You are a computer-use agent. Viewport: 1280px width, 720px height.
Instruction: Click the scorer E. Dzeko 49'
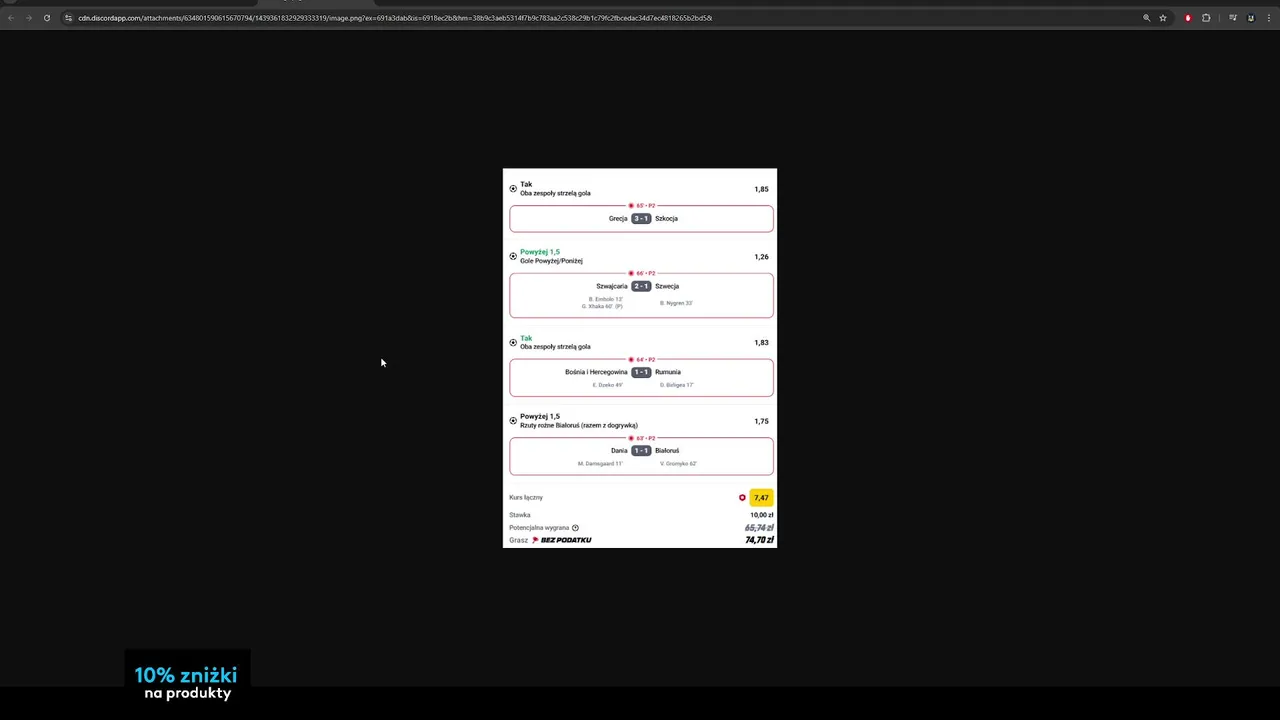click(608, 385)
